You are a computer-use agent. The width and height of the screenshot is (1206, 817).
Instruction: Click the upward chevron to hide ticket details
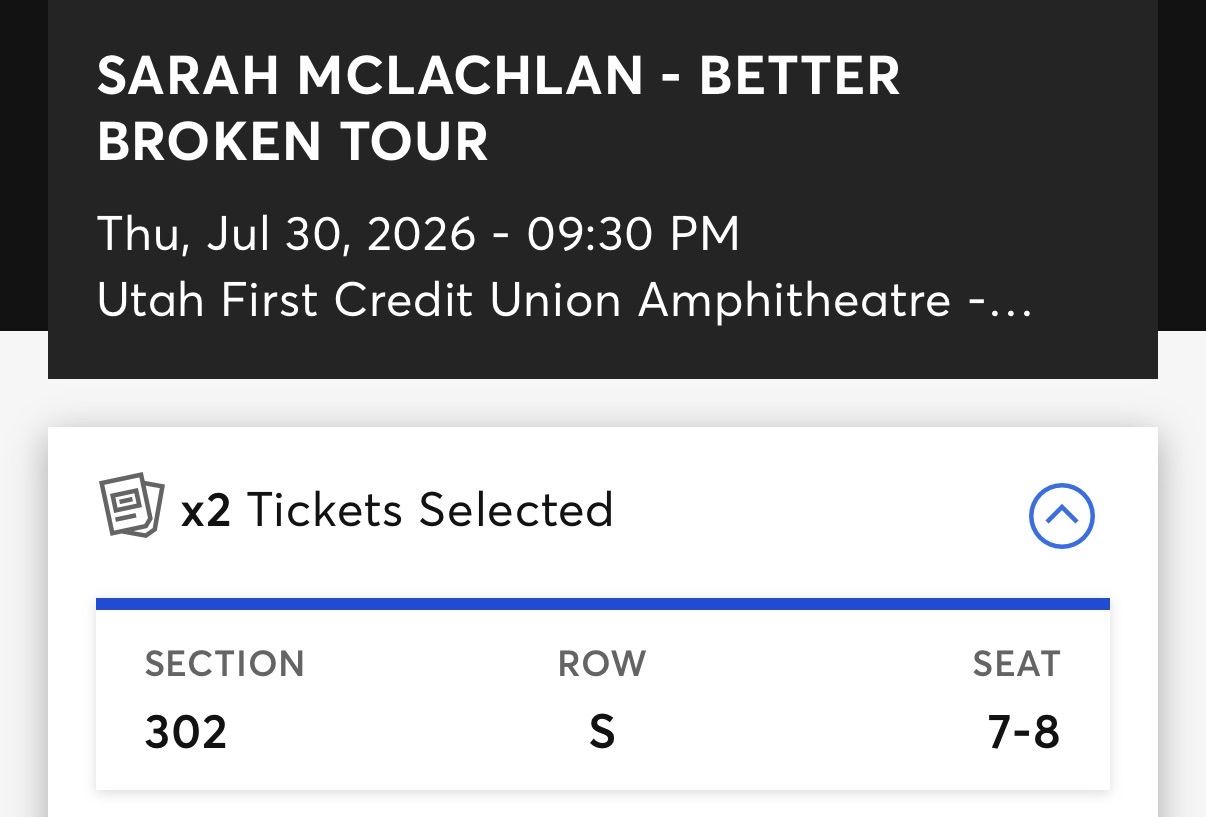pyautogui.click(x=1061, y=515)
